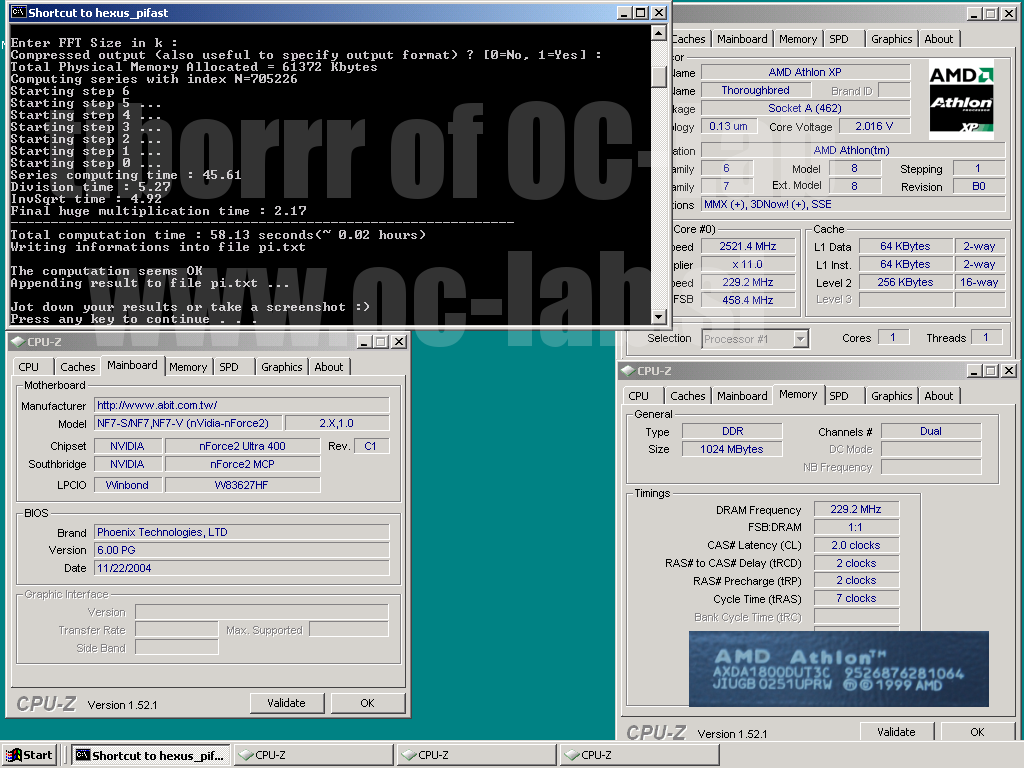Switch to CPU tab in Mainboard window
The height and width of the screenshot is (768, 1024).
[x=29, y=367]
